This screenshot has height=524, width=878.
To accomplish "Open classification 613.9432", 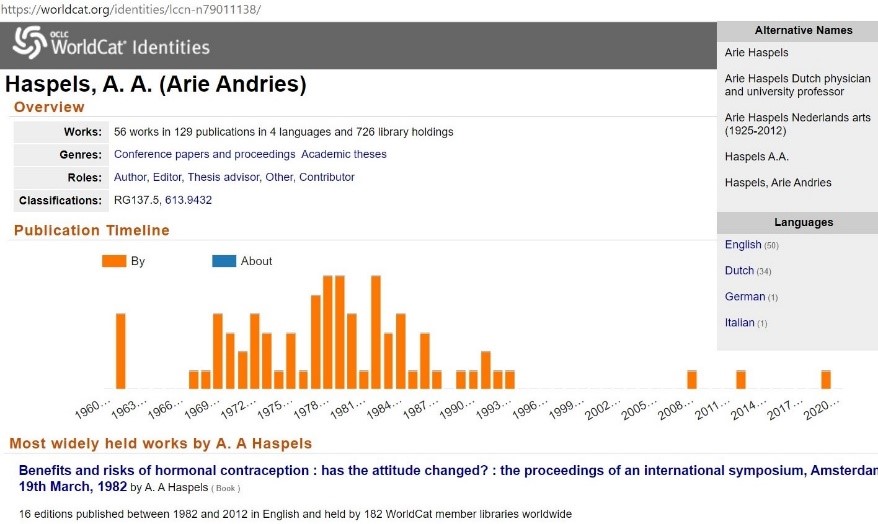I will (x=188, y=200).
